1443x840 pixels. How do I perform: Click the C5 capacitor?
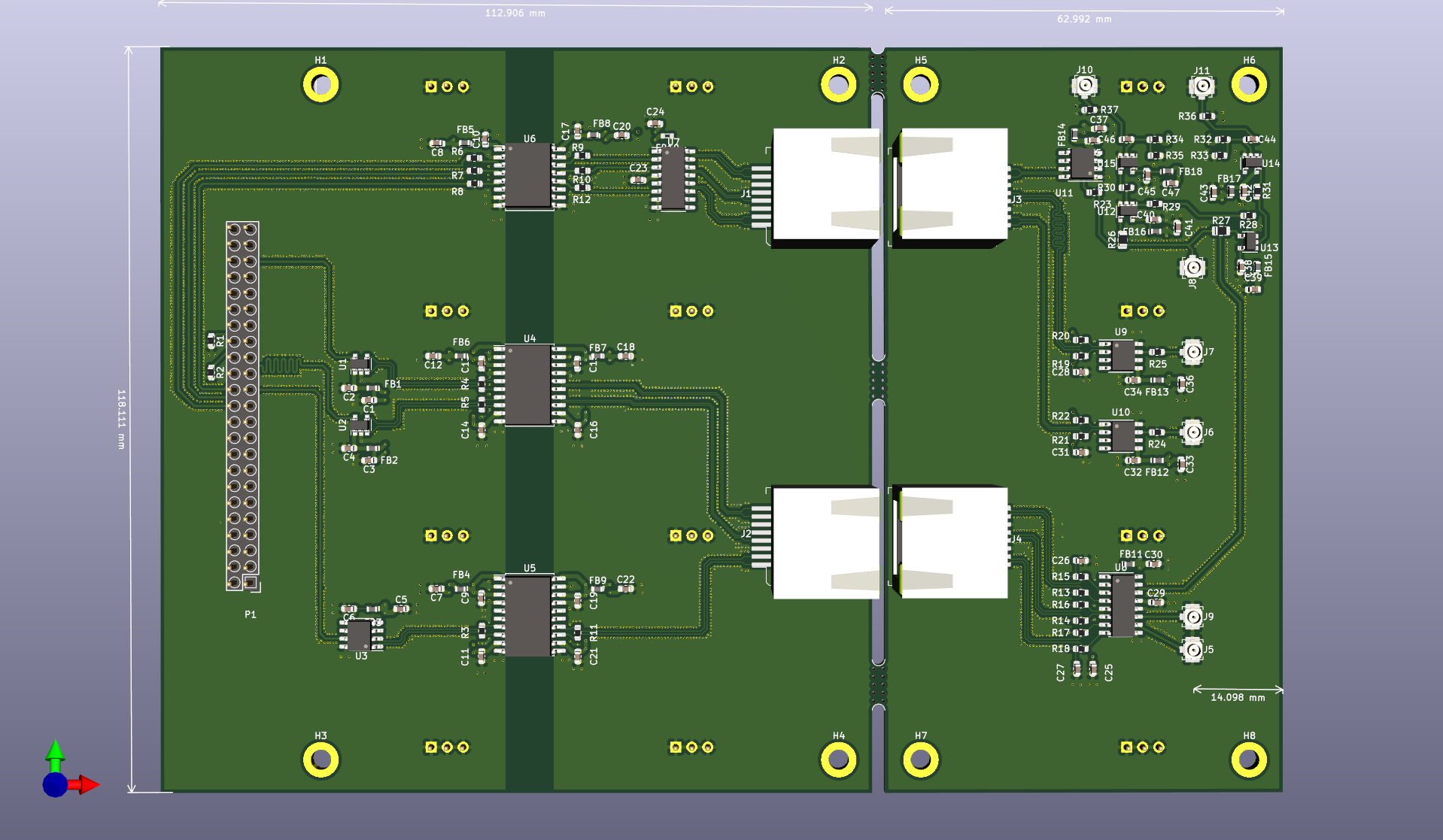[401, 608]
